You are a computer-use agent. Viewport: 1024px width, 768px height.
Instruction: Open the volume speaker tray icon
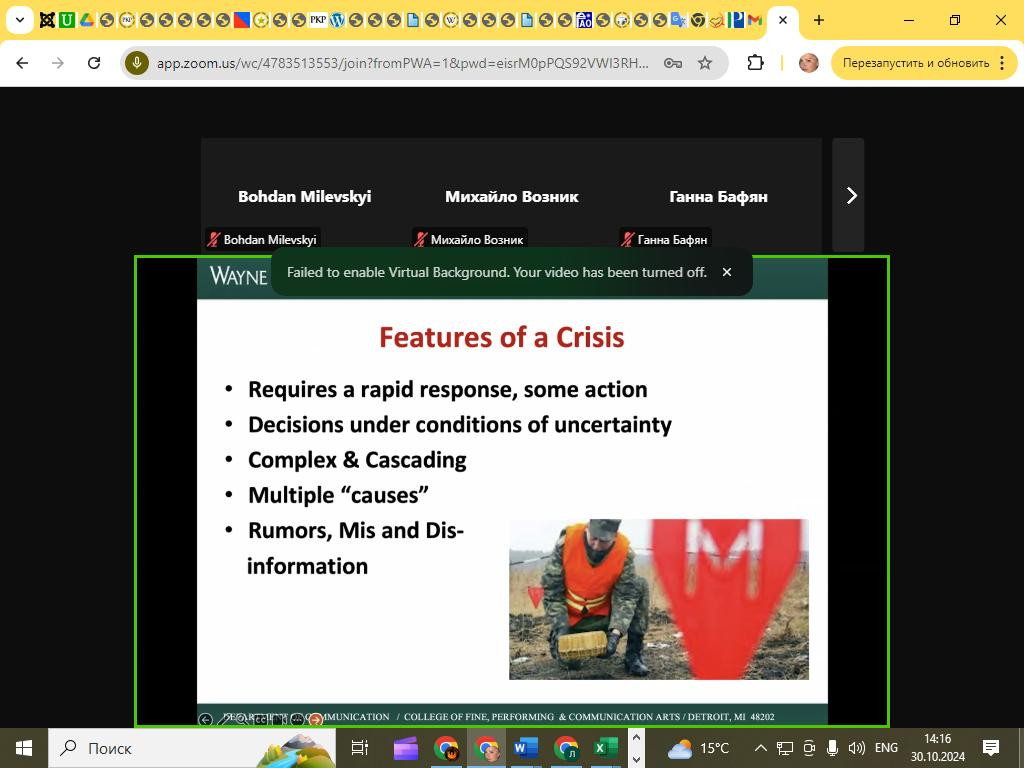pos(856,748)
